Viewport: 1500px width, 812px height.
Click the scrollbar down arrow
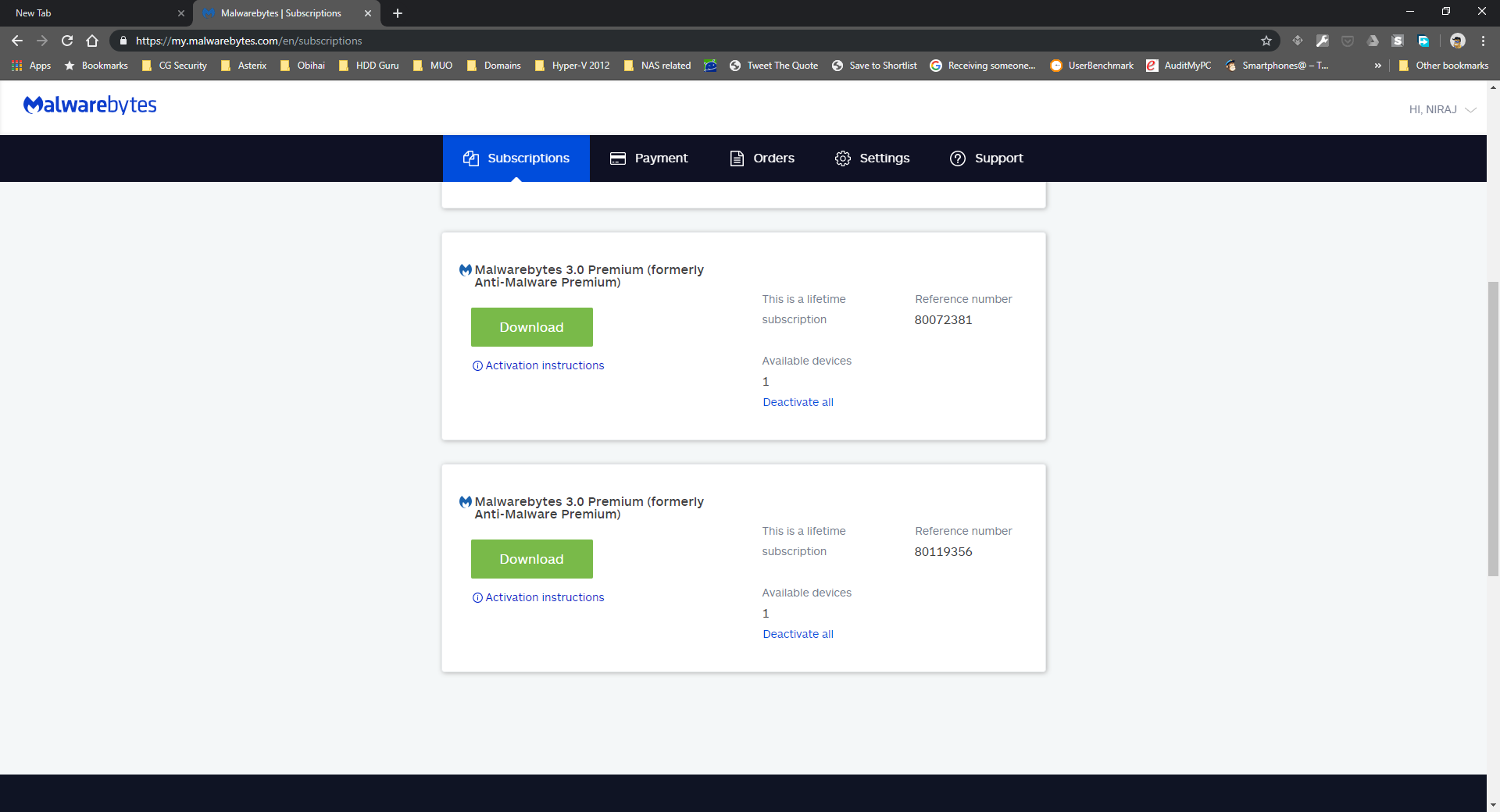coord(1493,805)
